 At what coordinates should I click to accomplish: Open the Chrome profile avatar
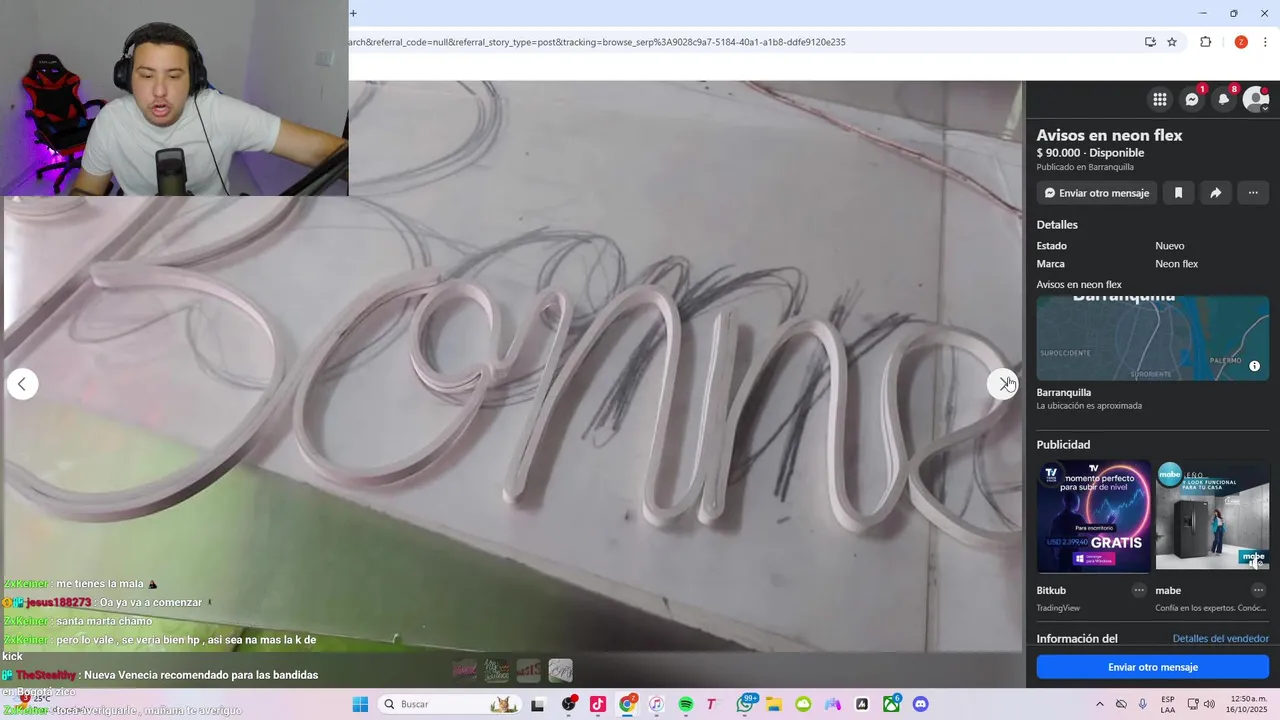click(x=1241, y=42)
